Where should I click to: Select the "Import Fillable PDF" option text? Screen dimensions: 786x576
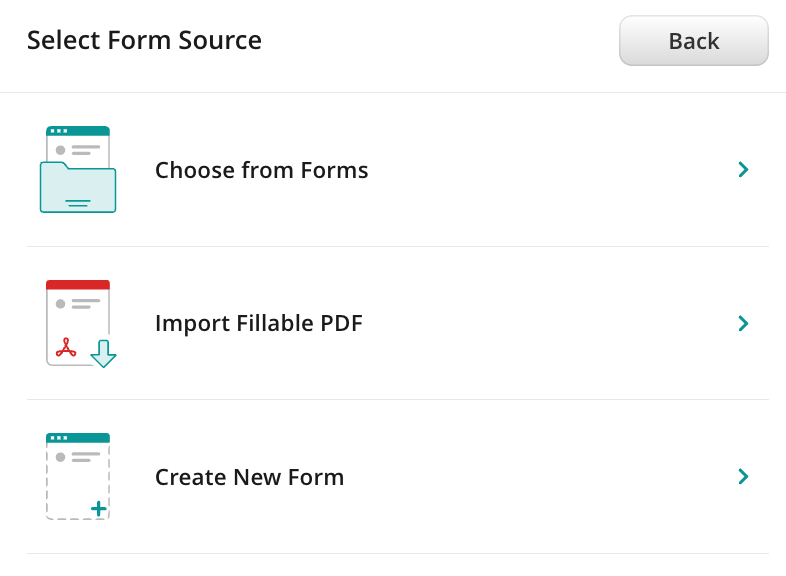[258, 323]
